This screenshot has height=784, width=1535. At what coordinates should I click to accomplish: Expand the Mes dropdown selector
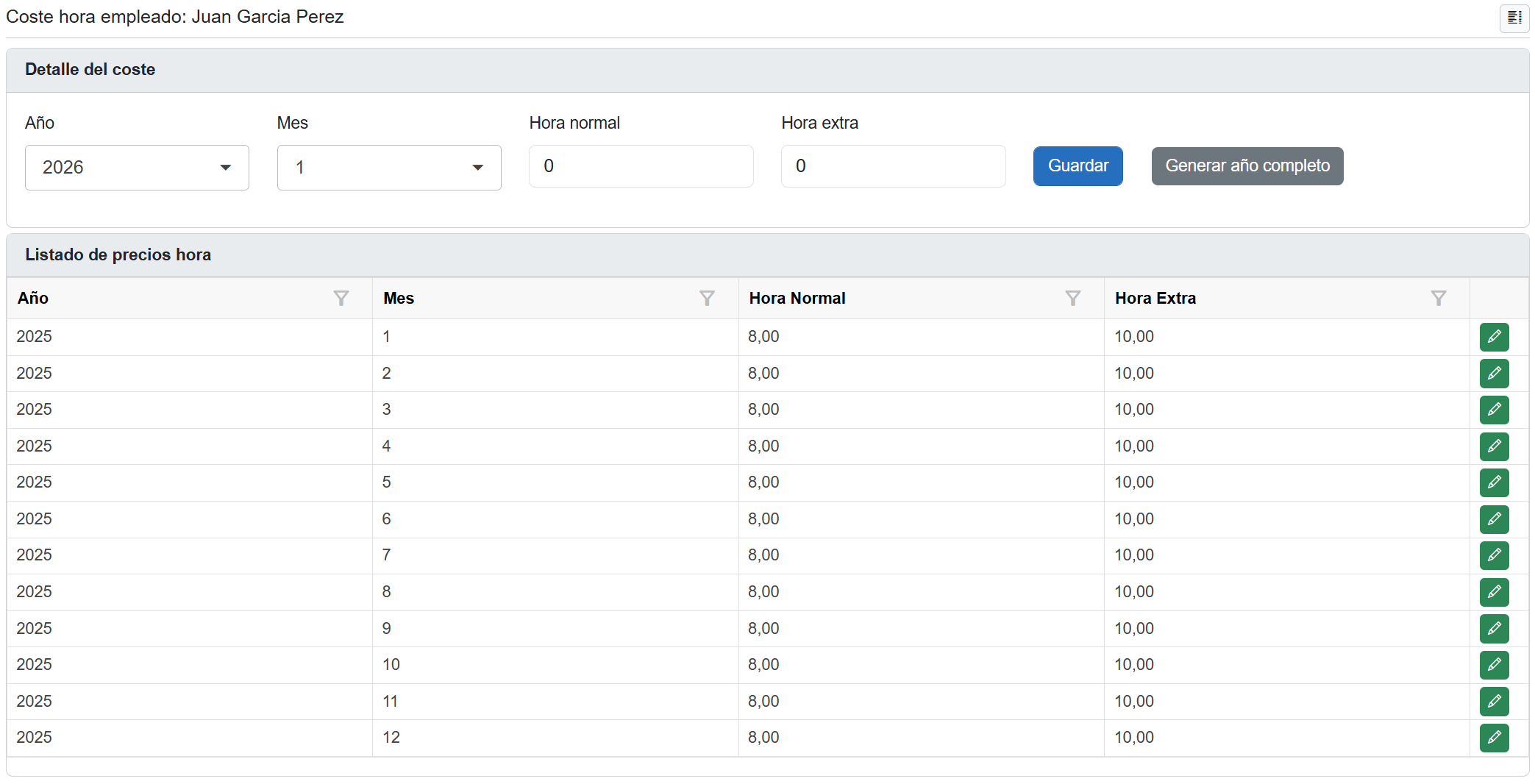[x=389, y=168]
